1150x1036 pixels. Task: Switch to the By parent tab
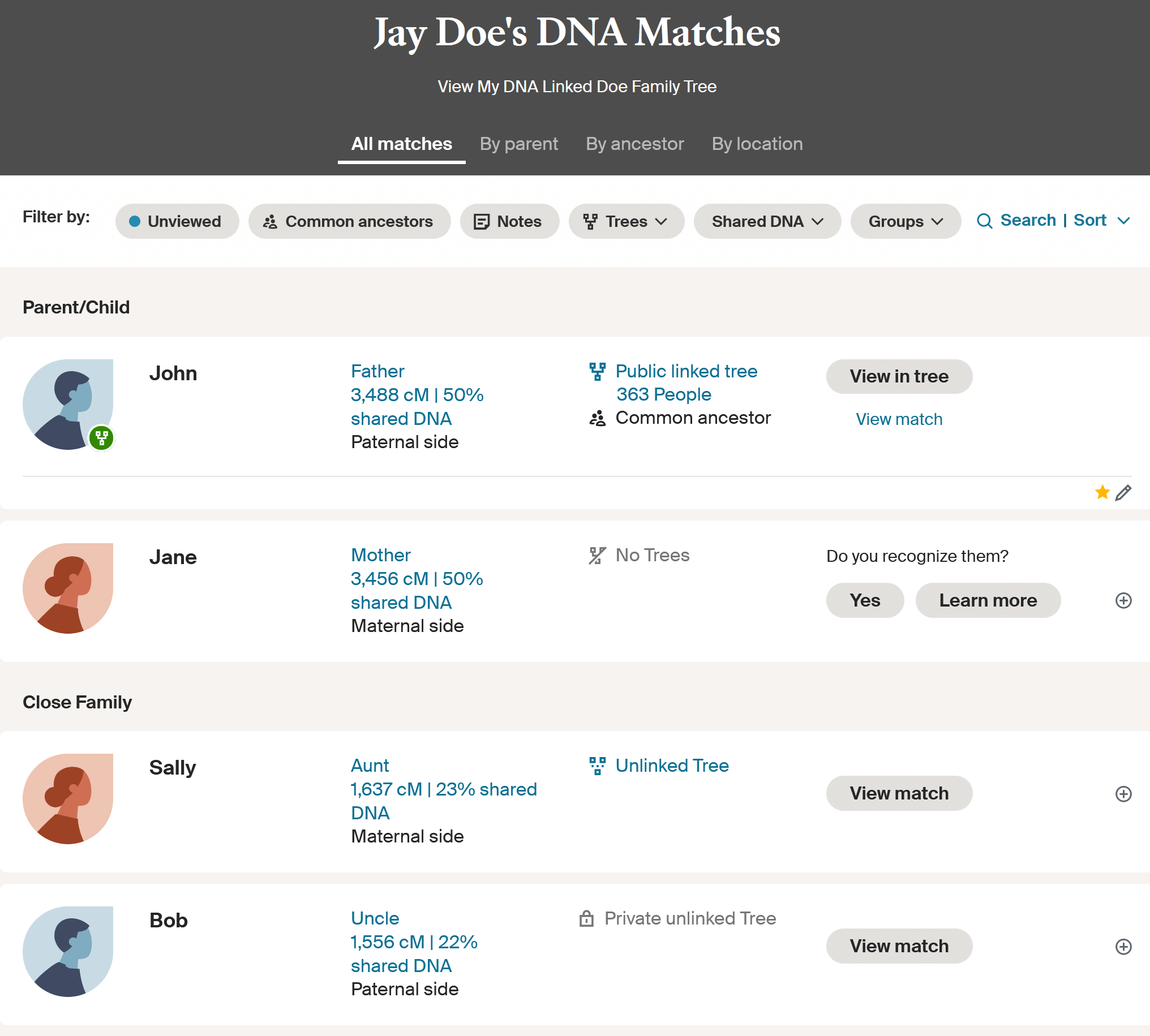(518, 144)
